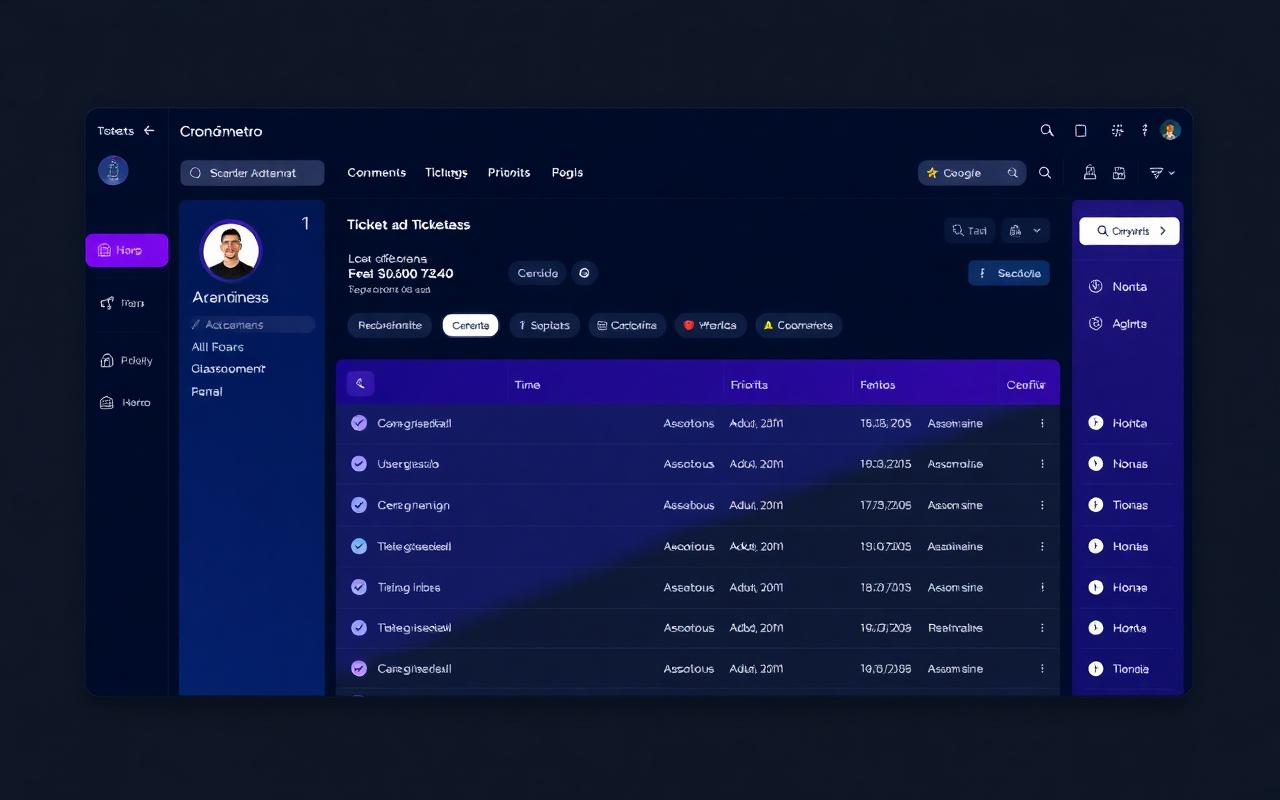Select the Sopiats filter chip

pos(545,325)
